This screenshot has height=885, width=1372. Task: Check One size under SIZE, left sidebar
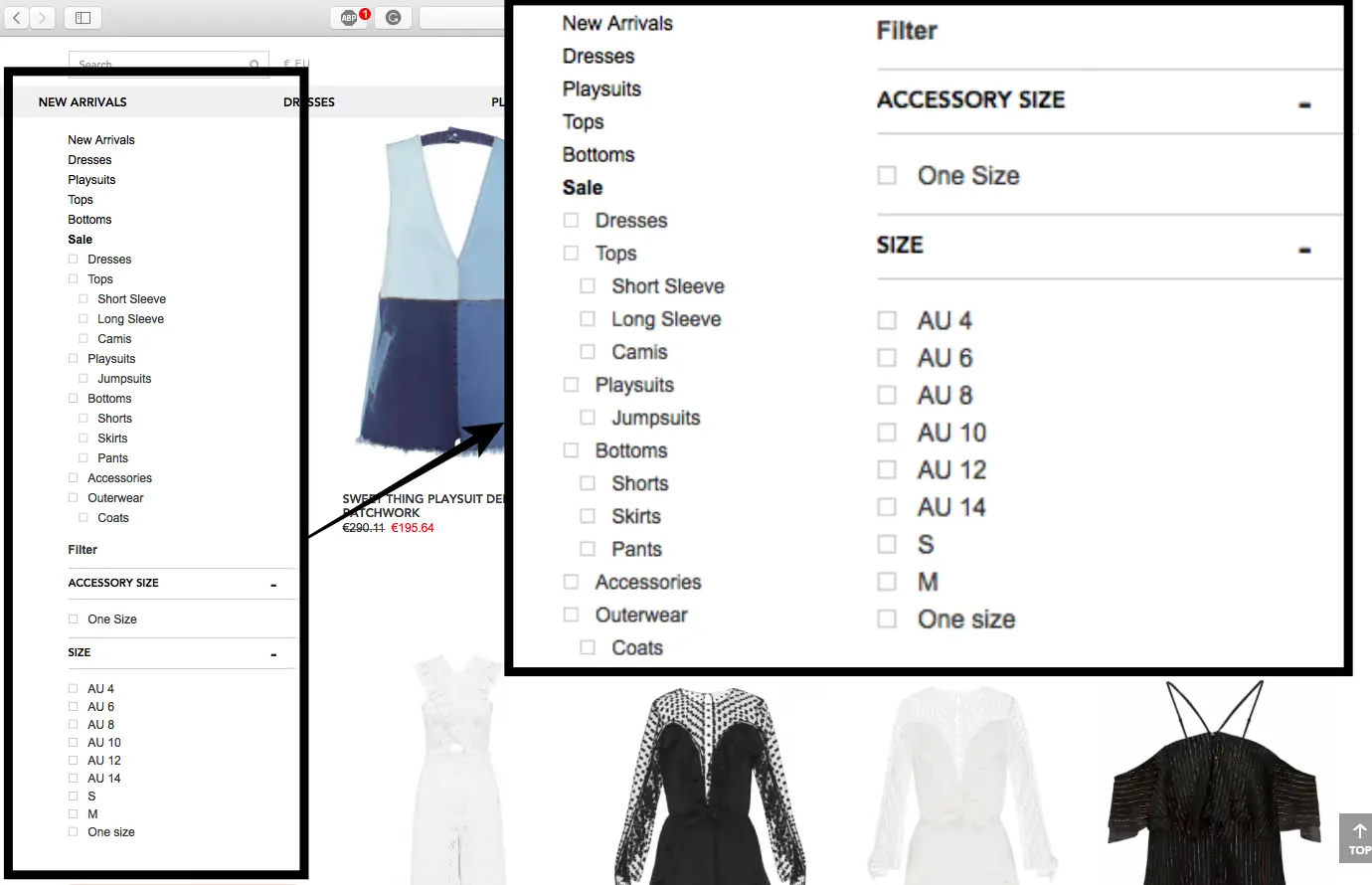point(73,832)
